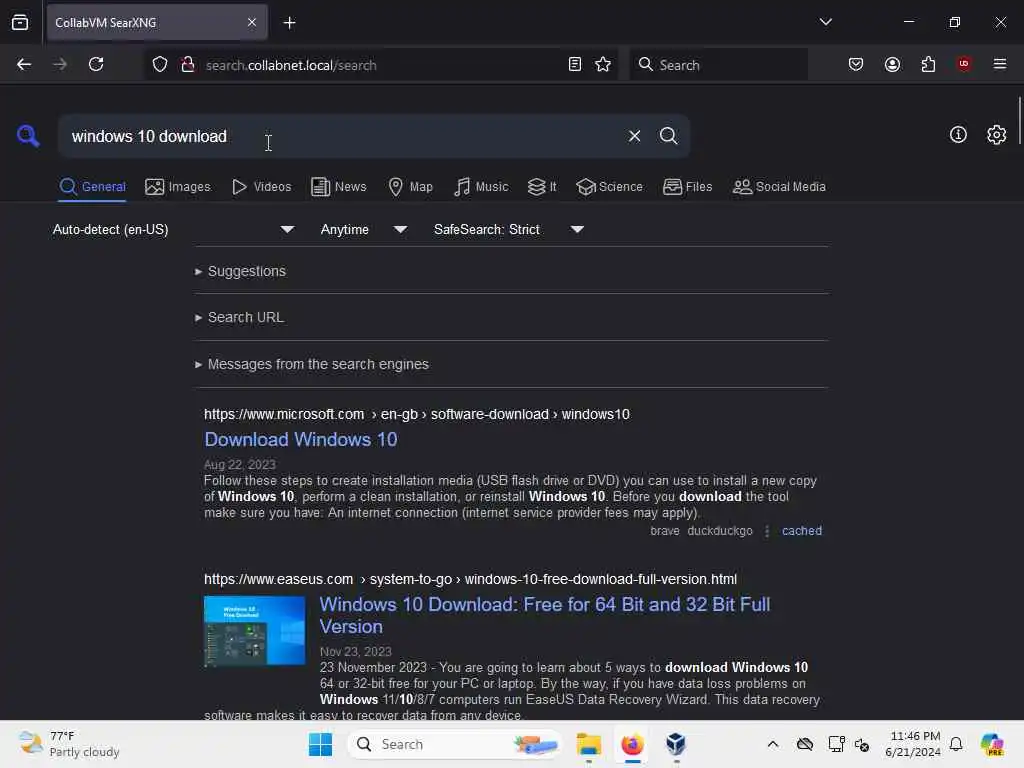Image resolution: width=1024 pixels, height=768 pixels.
Task: Open the Firefox hamburger menu
Action: pos(1000,64)
